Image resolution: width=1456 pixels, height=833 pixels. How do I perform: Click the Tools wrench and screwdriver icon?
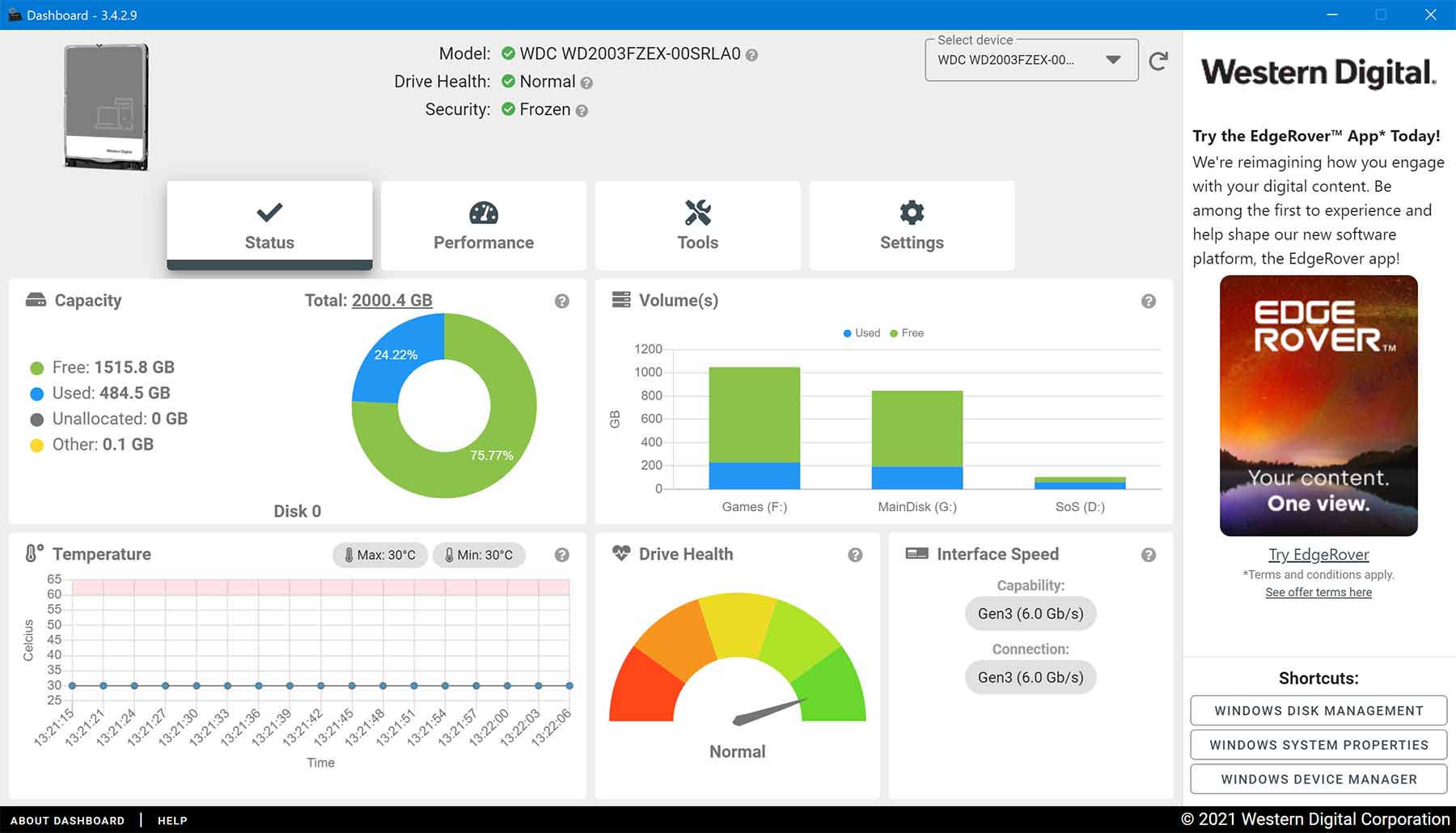pos(697,213)
